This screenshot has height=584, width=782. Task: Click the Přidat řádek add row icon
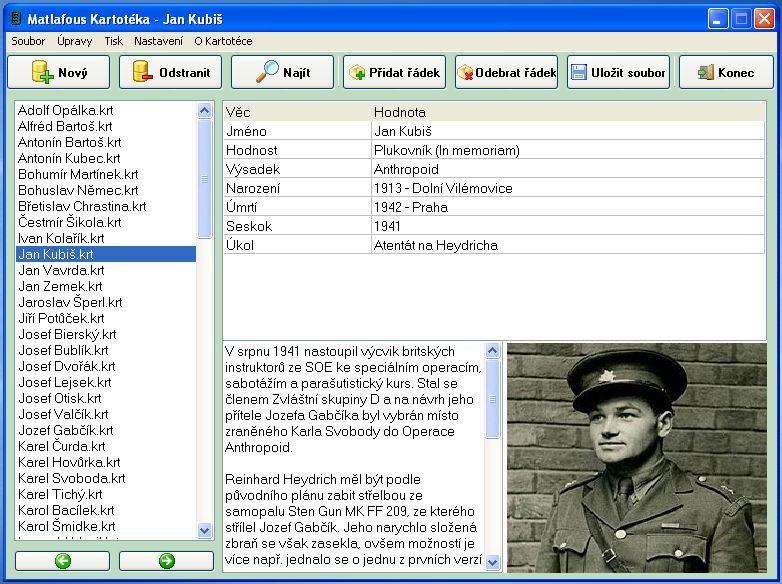[x=357, y=73]
